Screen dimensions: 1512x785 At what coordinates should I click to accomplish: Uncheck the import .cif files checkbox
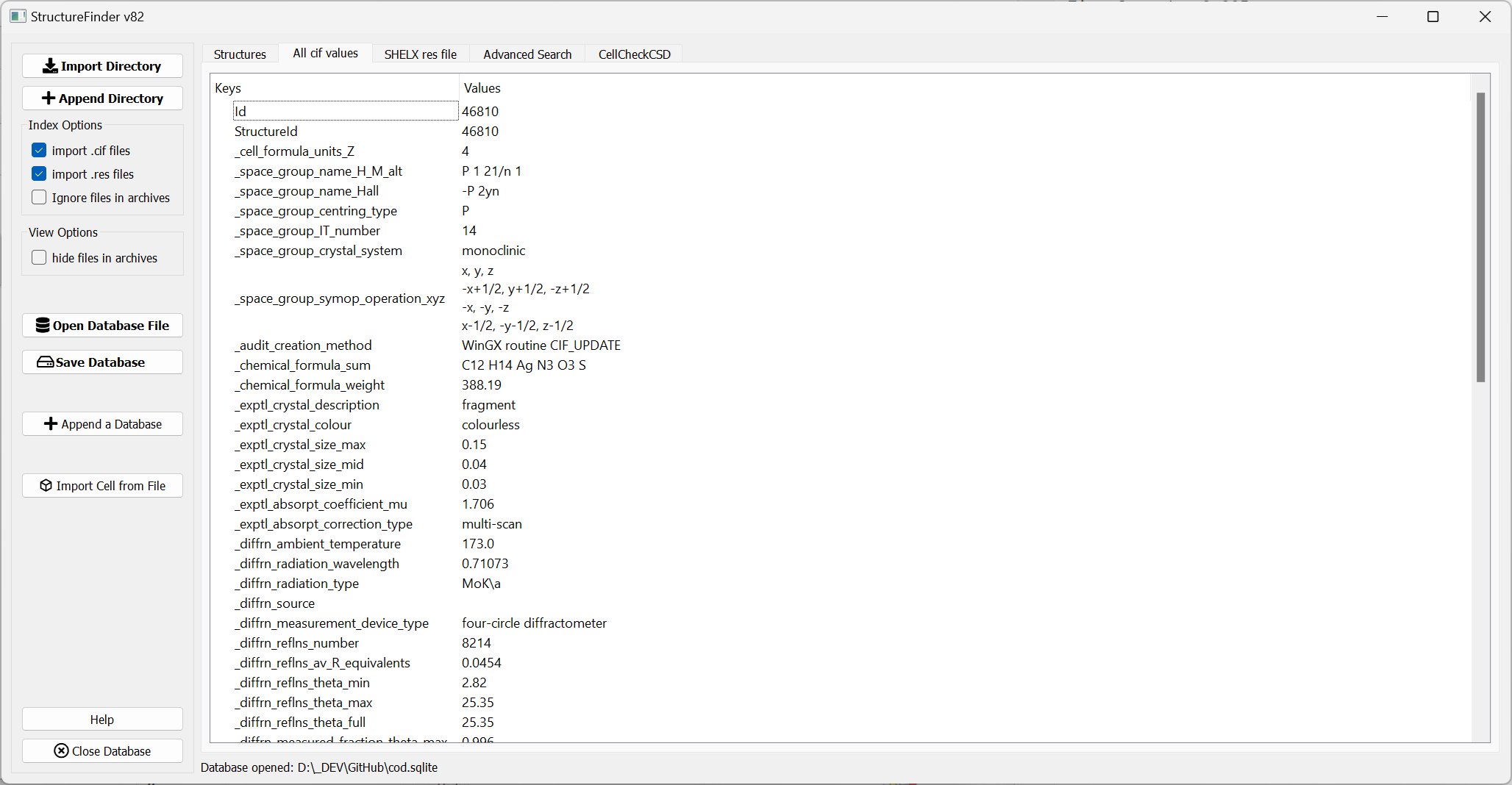[39, 151]
